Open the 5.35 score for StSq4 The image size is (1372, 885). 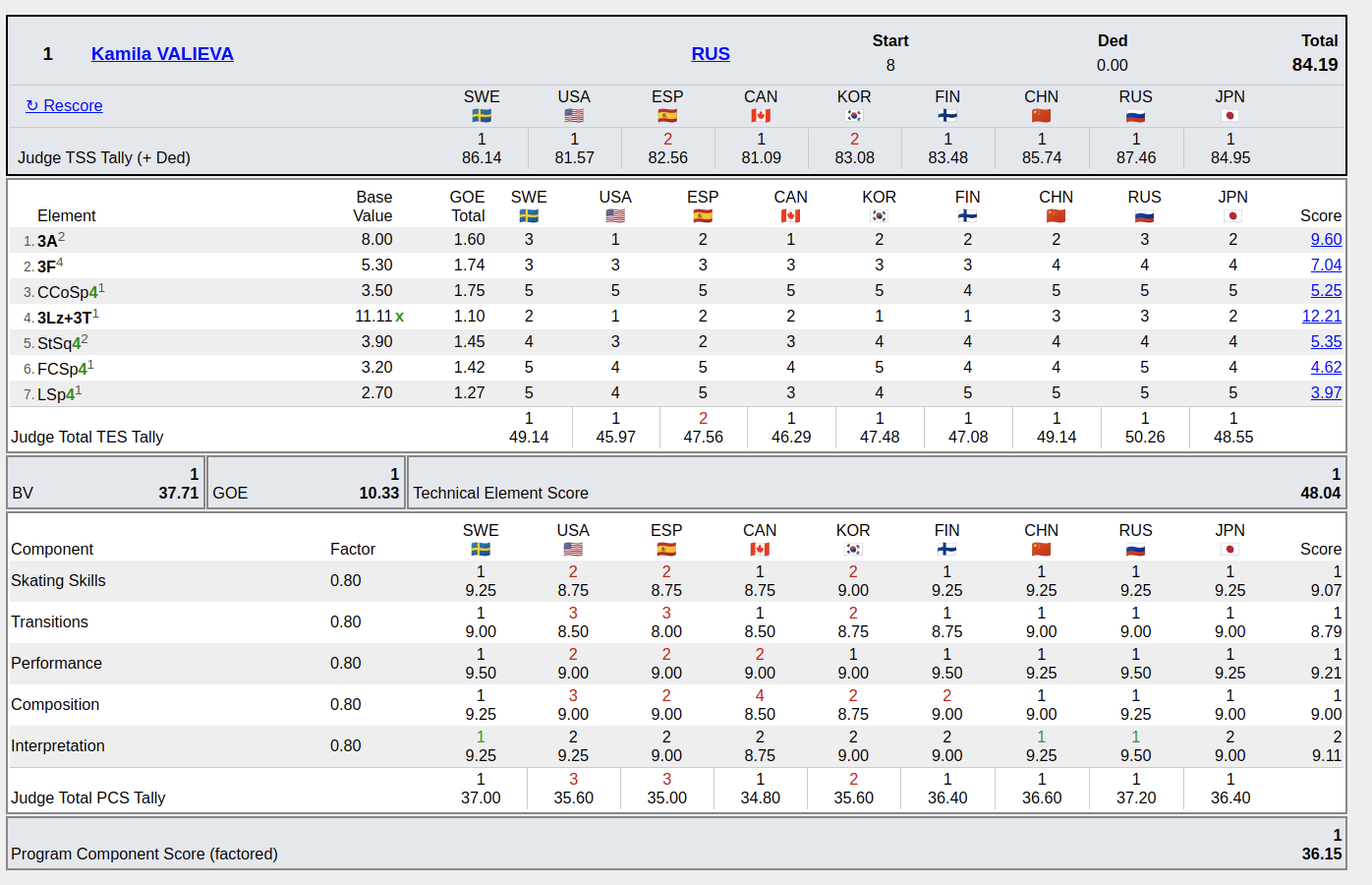(1326, 341)
